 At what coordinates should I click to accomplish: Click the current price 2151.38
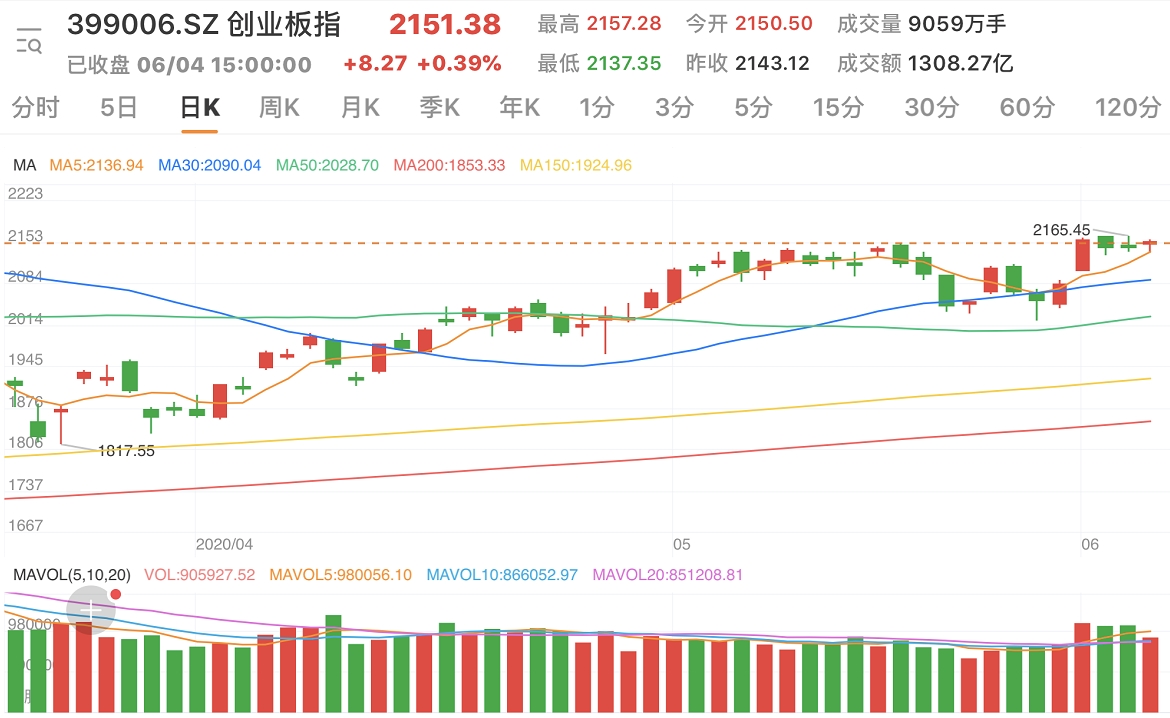(x=446, y=23)
